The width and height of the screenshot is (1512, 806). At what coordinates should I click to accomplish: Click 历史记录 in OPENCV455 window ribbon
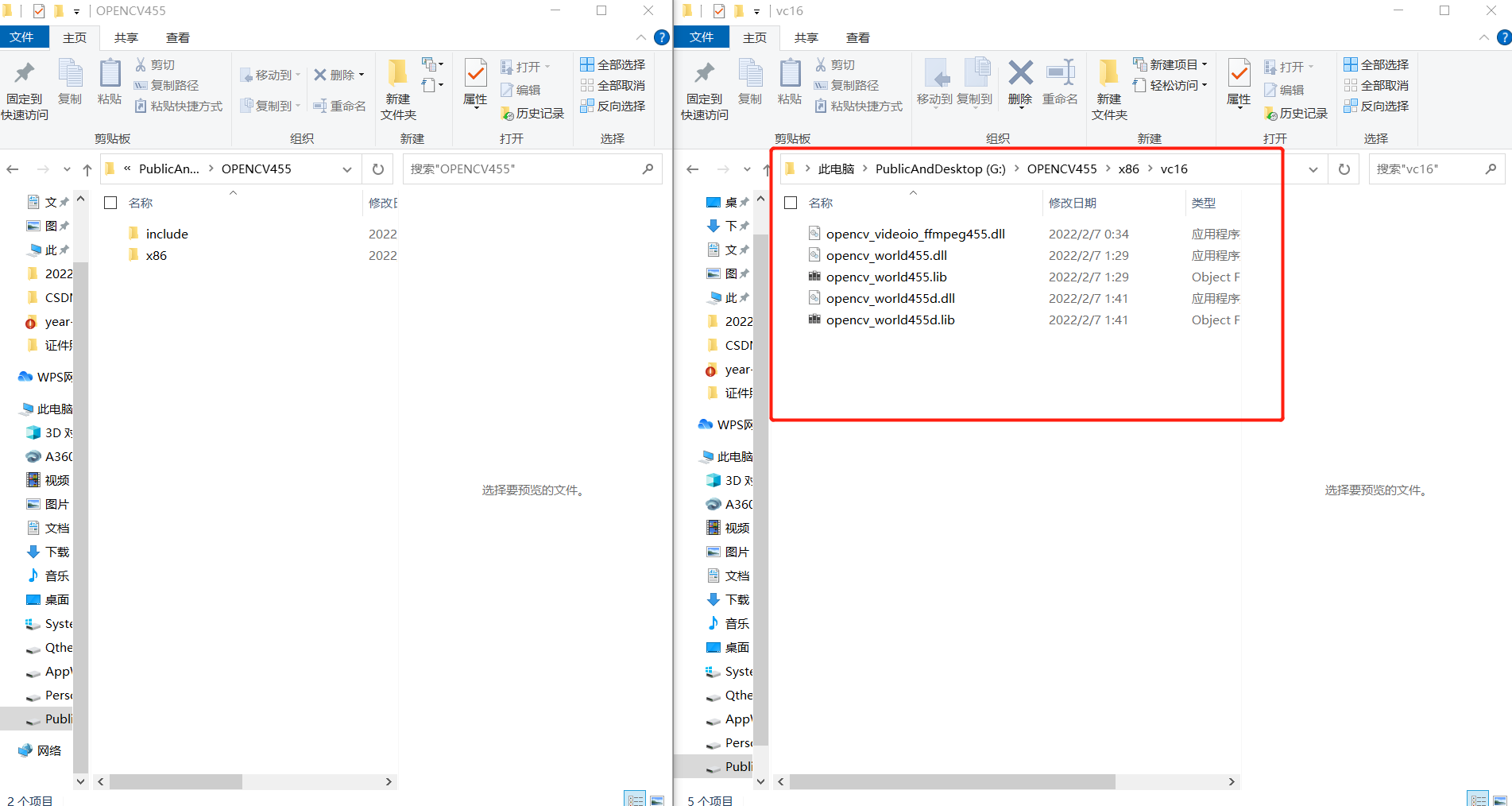[532, 114]
